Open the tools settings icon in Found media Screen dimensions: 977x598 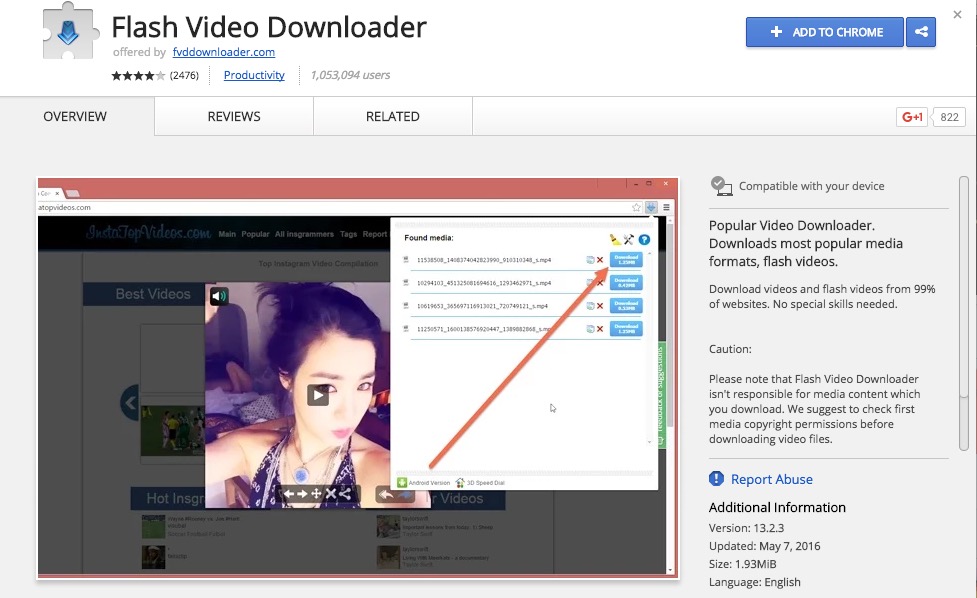click(629, 239)
